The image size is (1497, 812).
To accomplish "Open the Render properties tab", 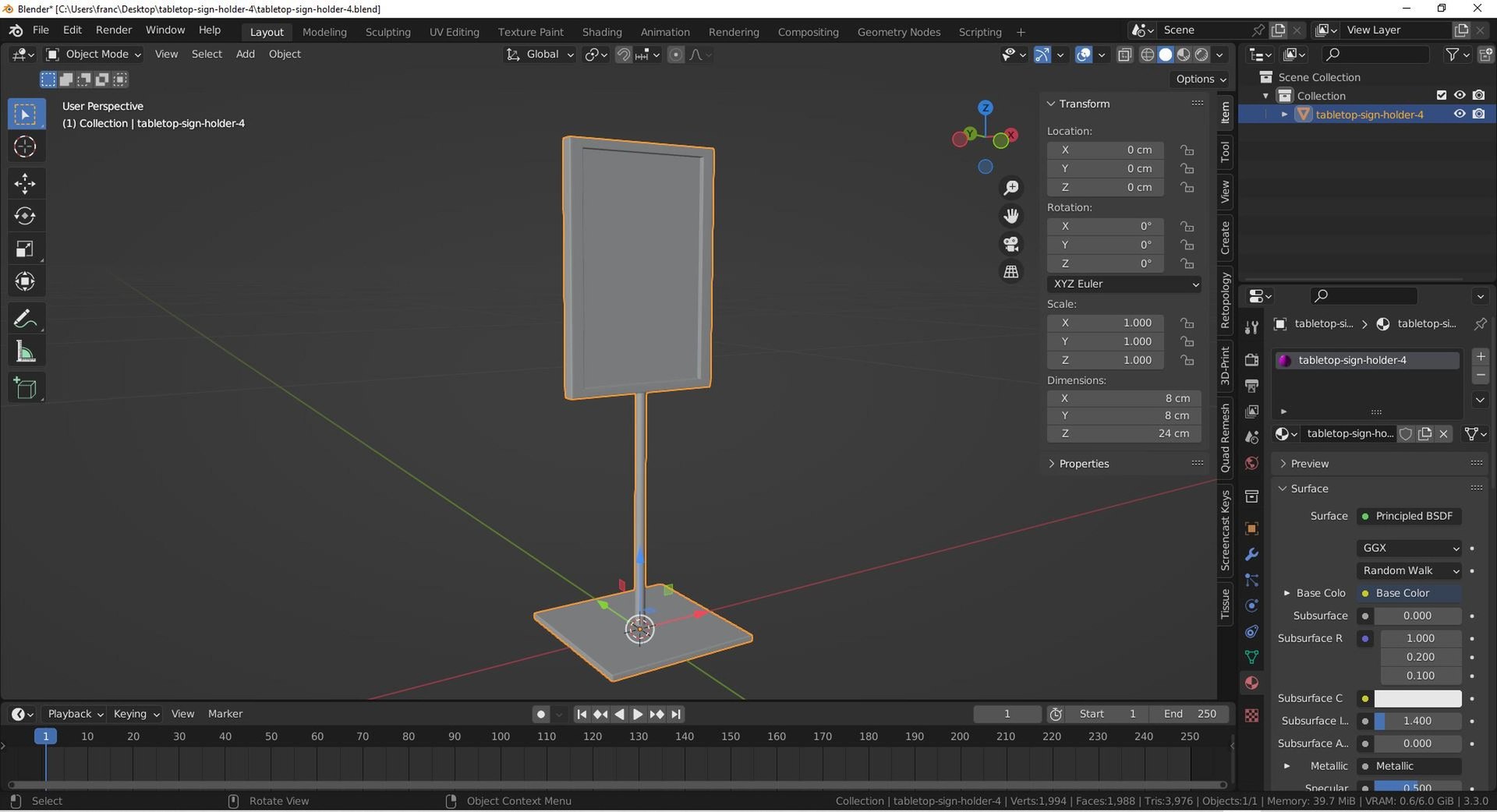I will point(1251,359).
